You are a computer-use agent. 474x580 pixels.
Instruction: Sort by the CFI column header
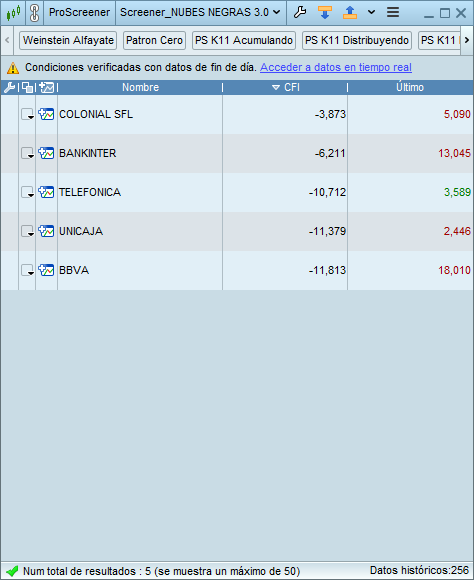pos(285,88)
